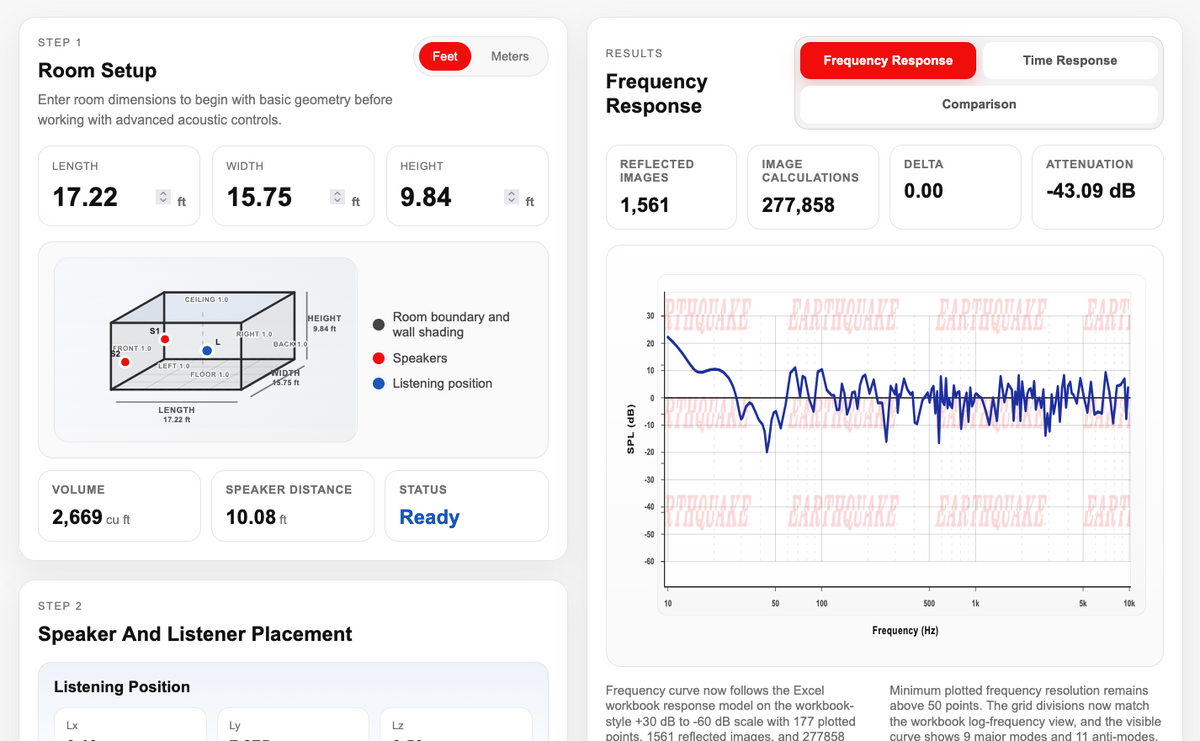This screenshot has height=741, width=1200.
Task: Click the Reflected Images value 1,561
Action: [645, 205]
